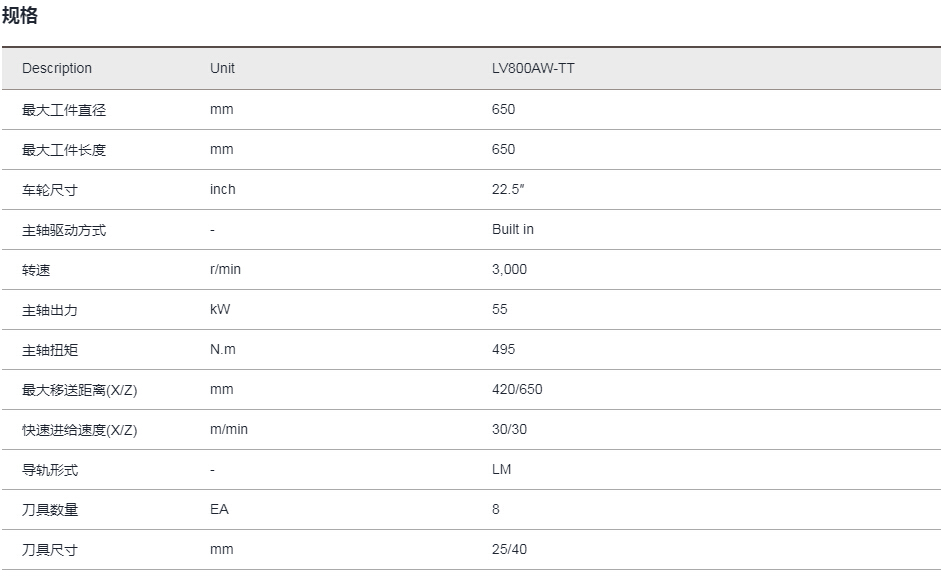Select the LM guideway value

point(502,470)
